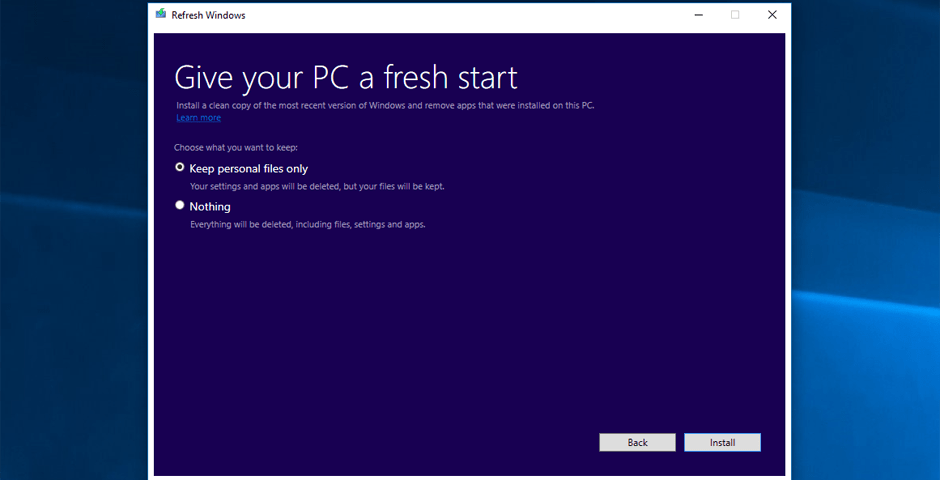Go Back to the previous step
The image size is (940, 480).
[x=637, y=442]
